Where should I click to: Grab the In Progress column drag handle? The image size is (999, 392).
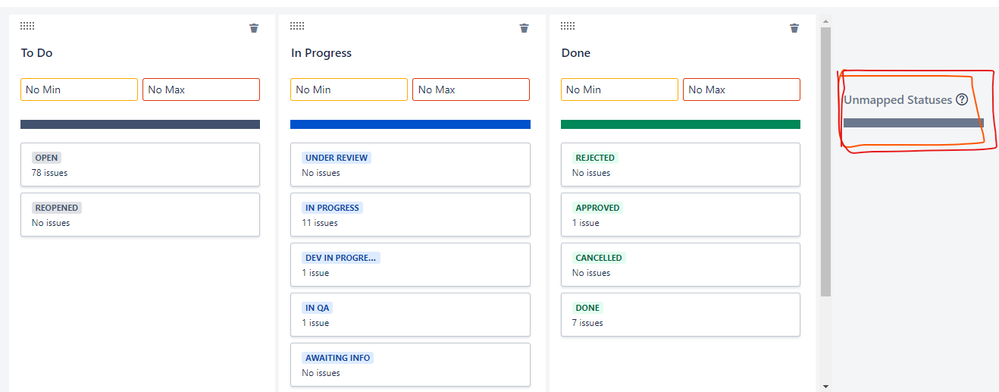pos(297,25)
